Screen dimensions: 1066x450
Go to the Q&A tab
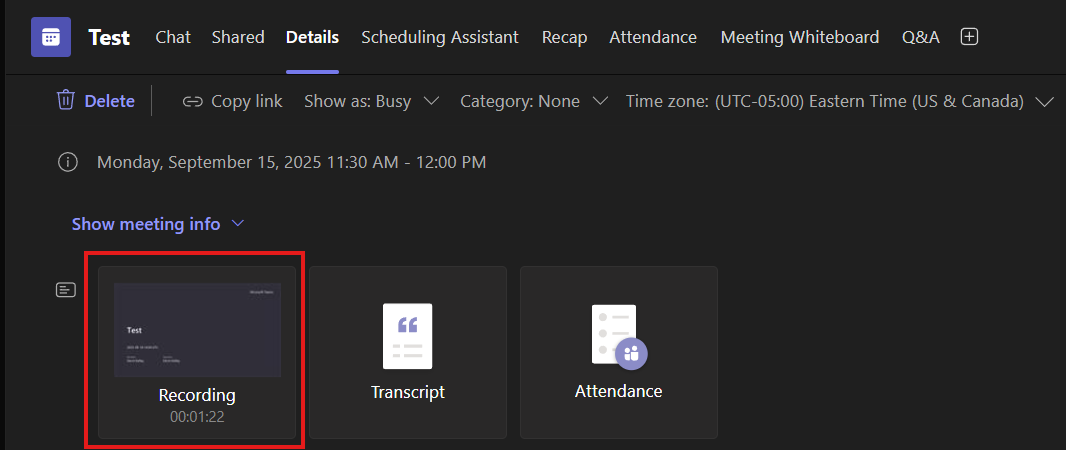click(x=920, y=37)
